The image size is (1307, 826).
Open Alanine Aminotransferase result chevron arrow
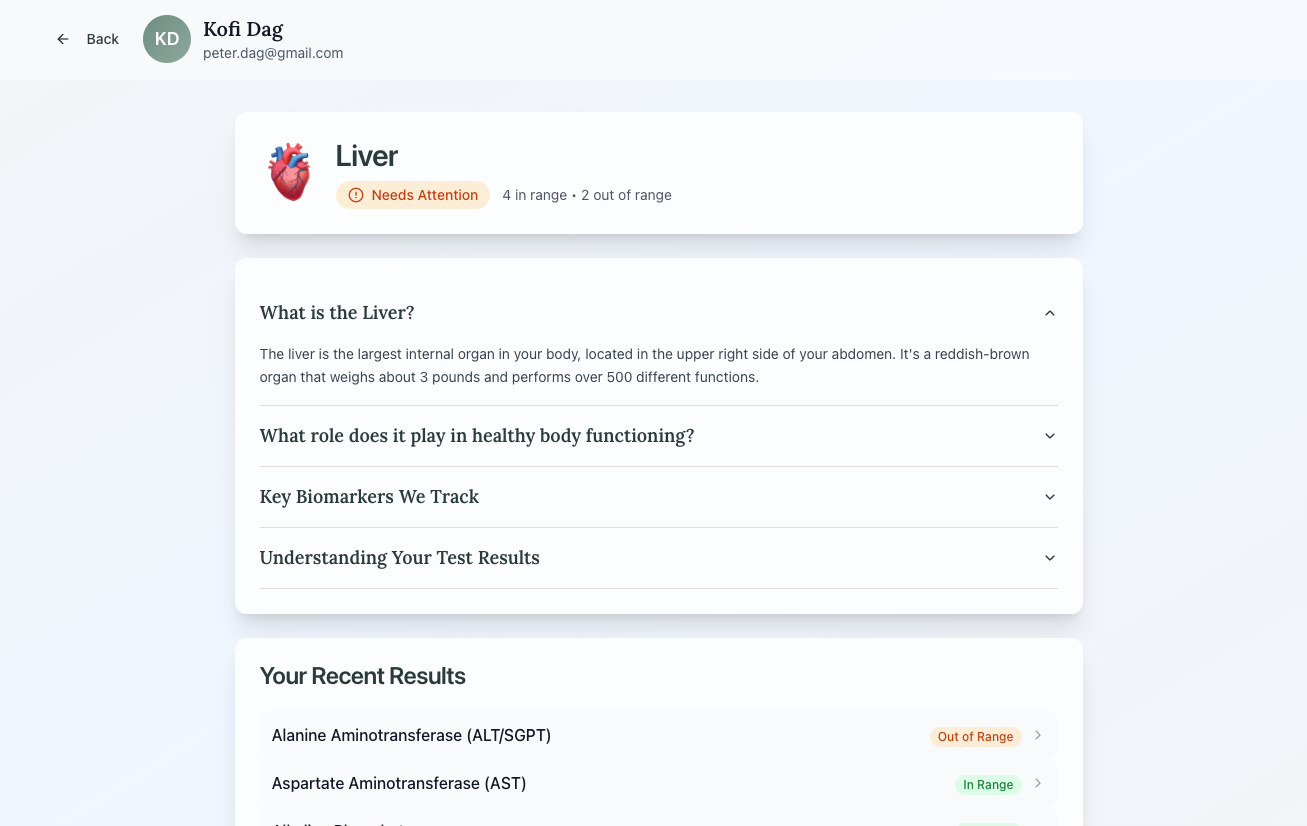coord(1038,736)
